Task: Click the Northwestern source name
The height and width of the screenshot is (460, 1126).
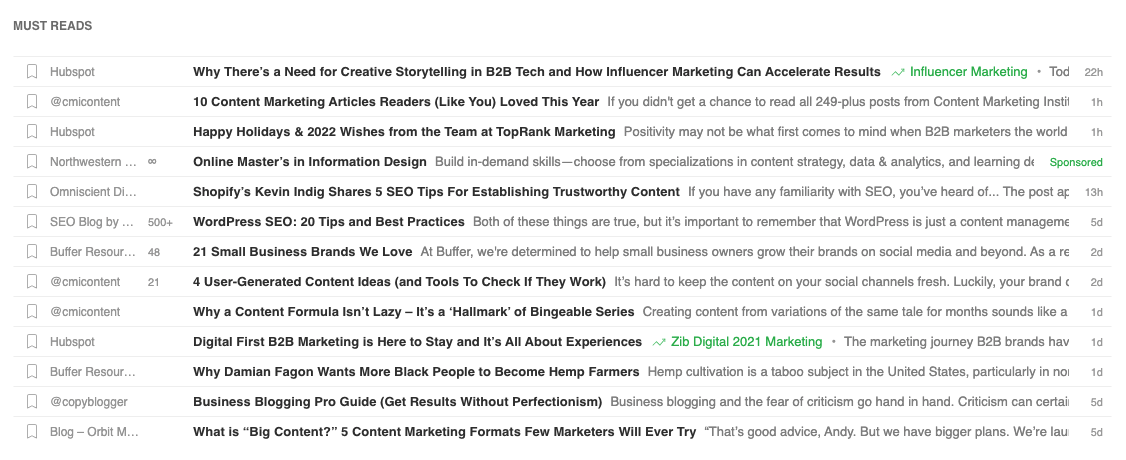Action: tap(93, 162)
